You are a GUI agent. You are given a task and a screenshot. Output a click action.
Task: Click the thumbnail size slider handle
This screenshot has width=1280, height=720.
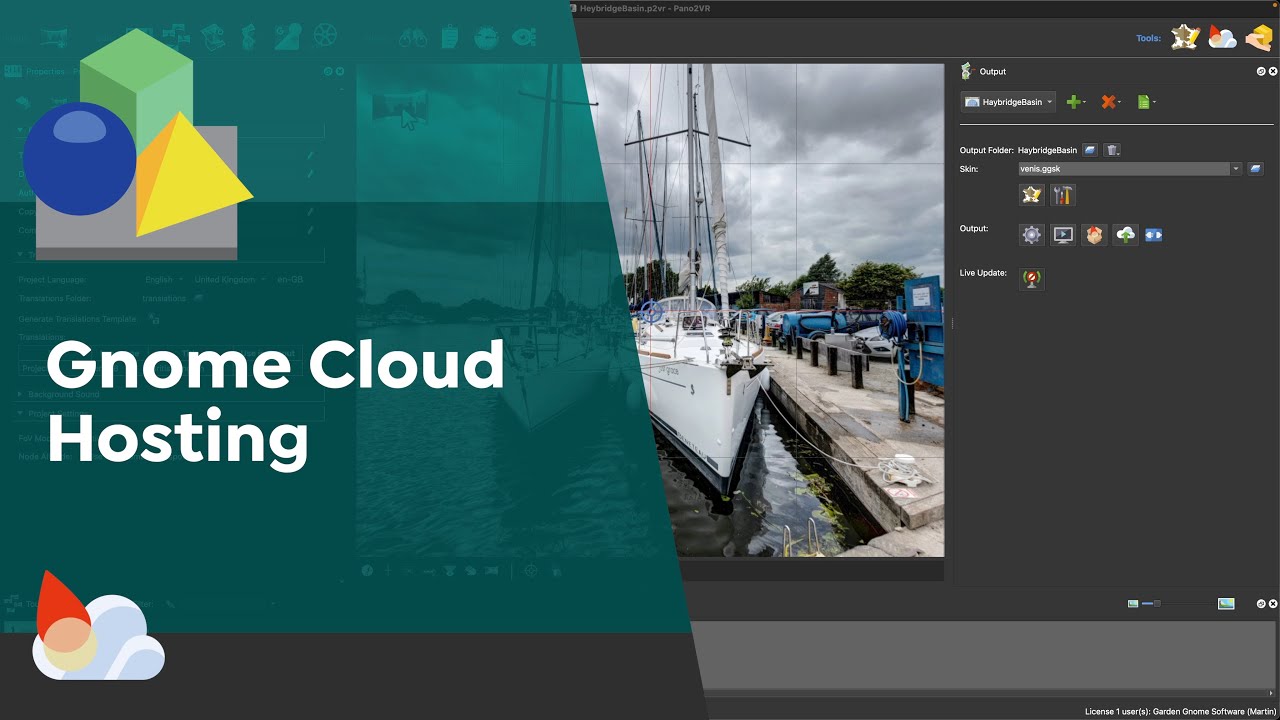[x=1157, y=604]
